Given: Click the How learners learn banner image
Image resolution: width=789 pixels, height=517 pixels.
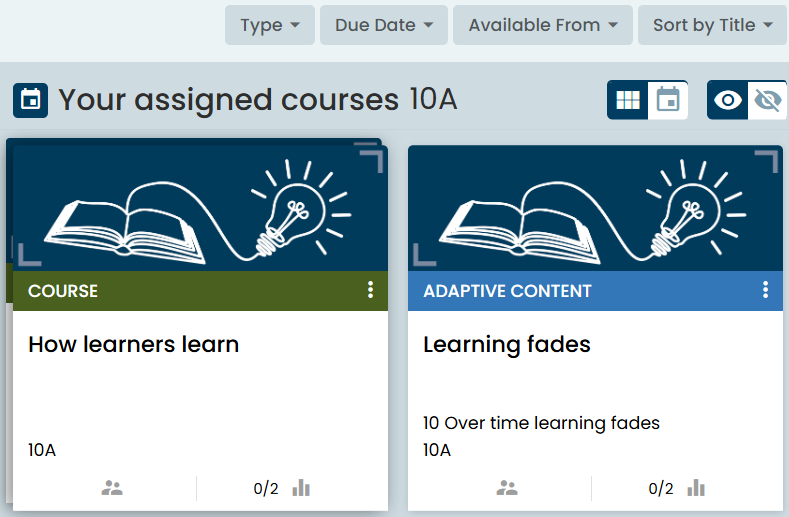Looking at the screenshot, I should coord(200,208).
